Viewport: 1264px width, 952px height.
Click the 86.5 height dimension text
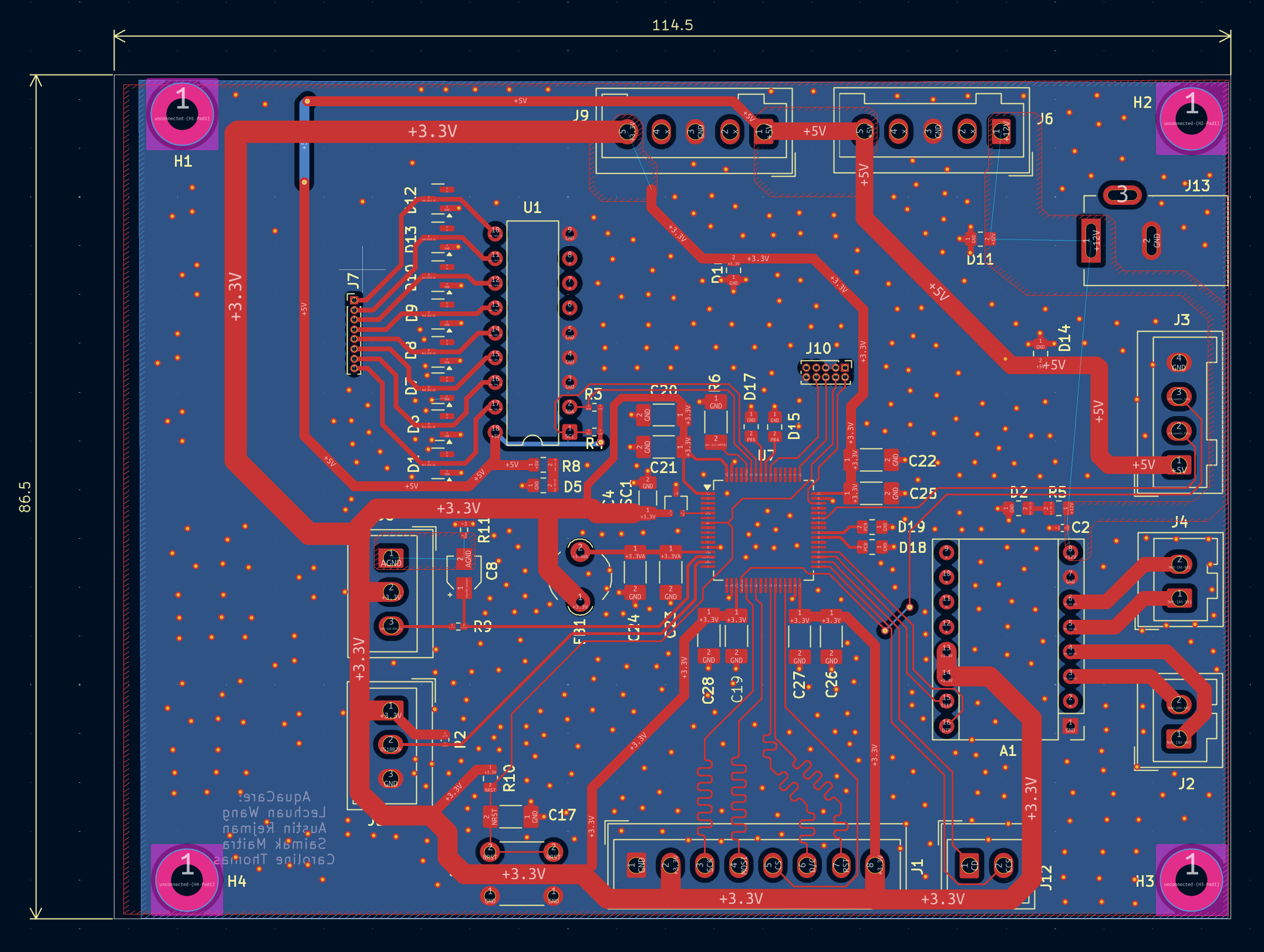coord(25,497)
